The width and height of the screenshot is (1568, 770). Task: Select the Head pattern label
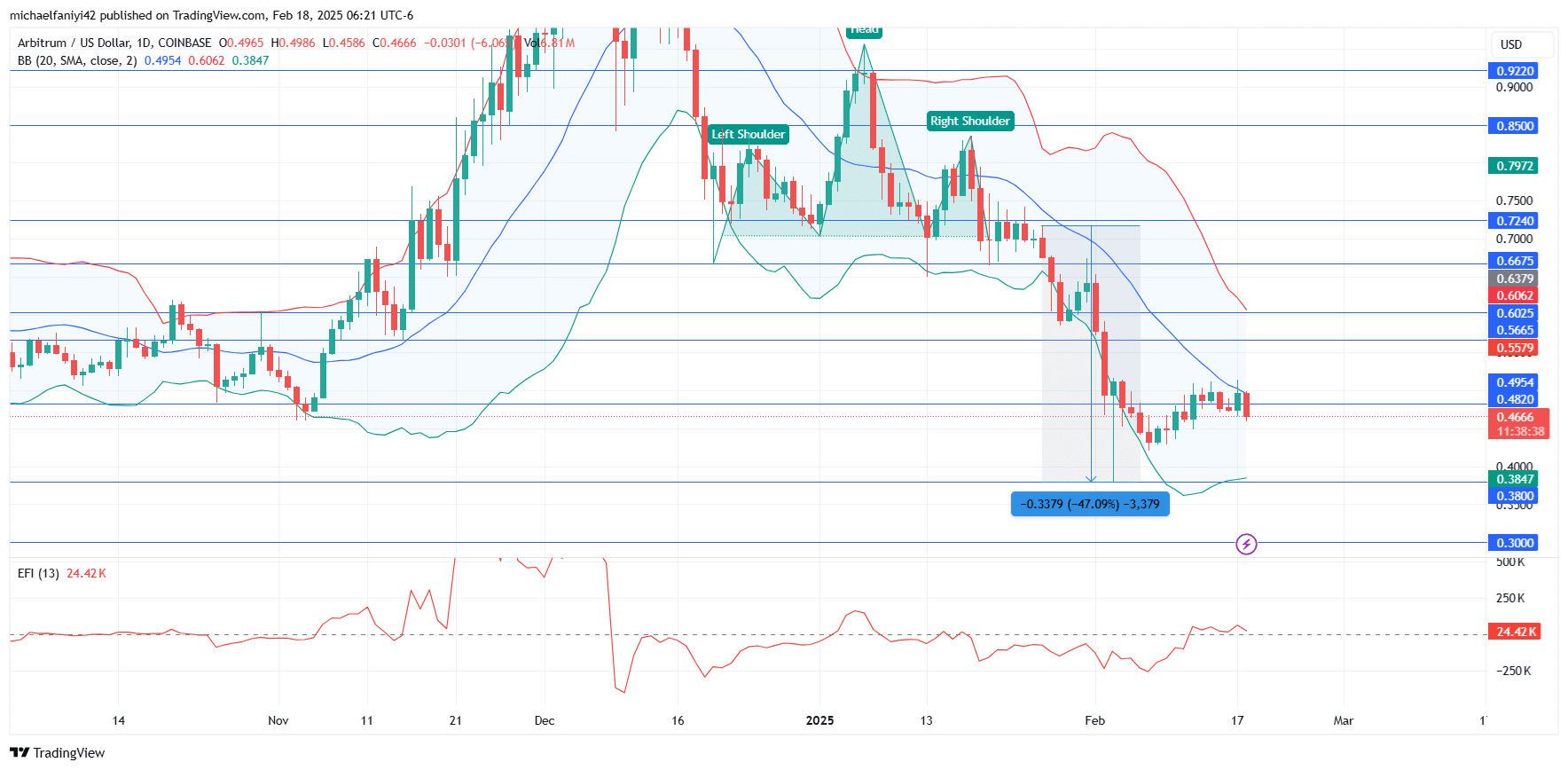(864, 31)
